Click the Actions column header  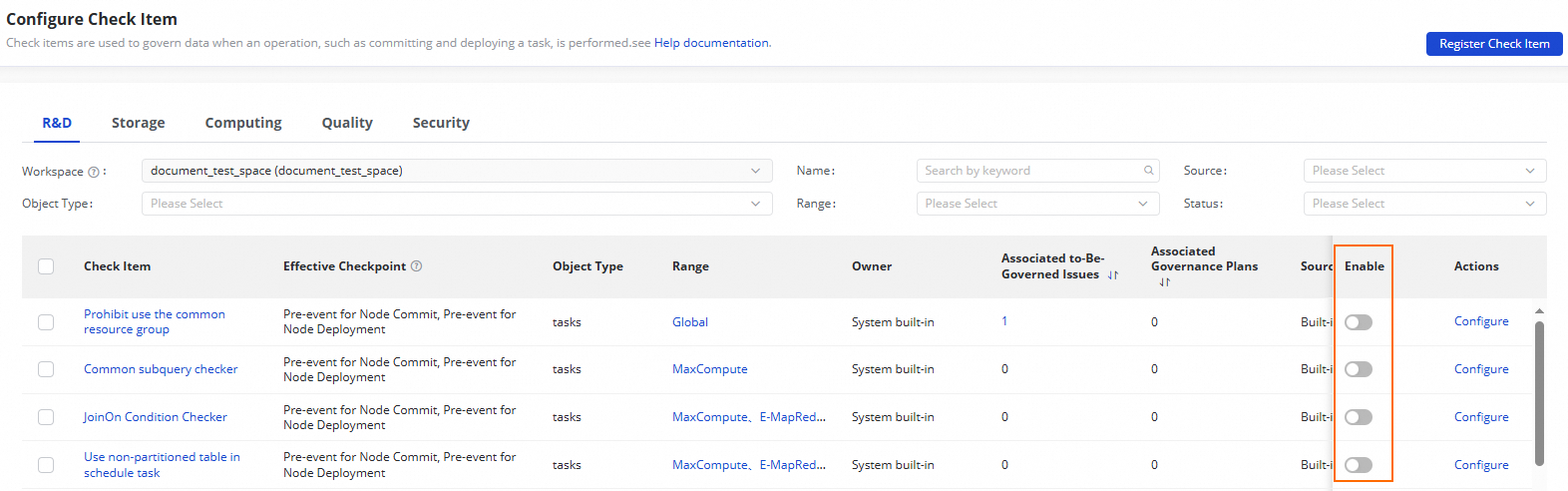click(x=1476, y=266)
